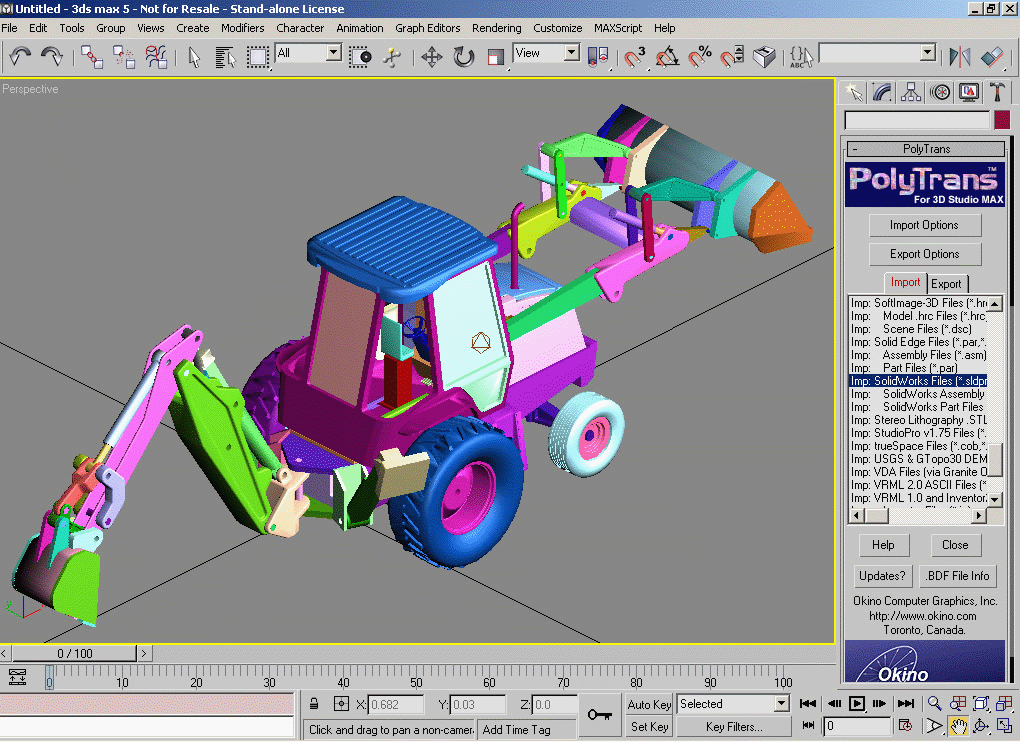Click the Align tool icon

992,57
